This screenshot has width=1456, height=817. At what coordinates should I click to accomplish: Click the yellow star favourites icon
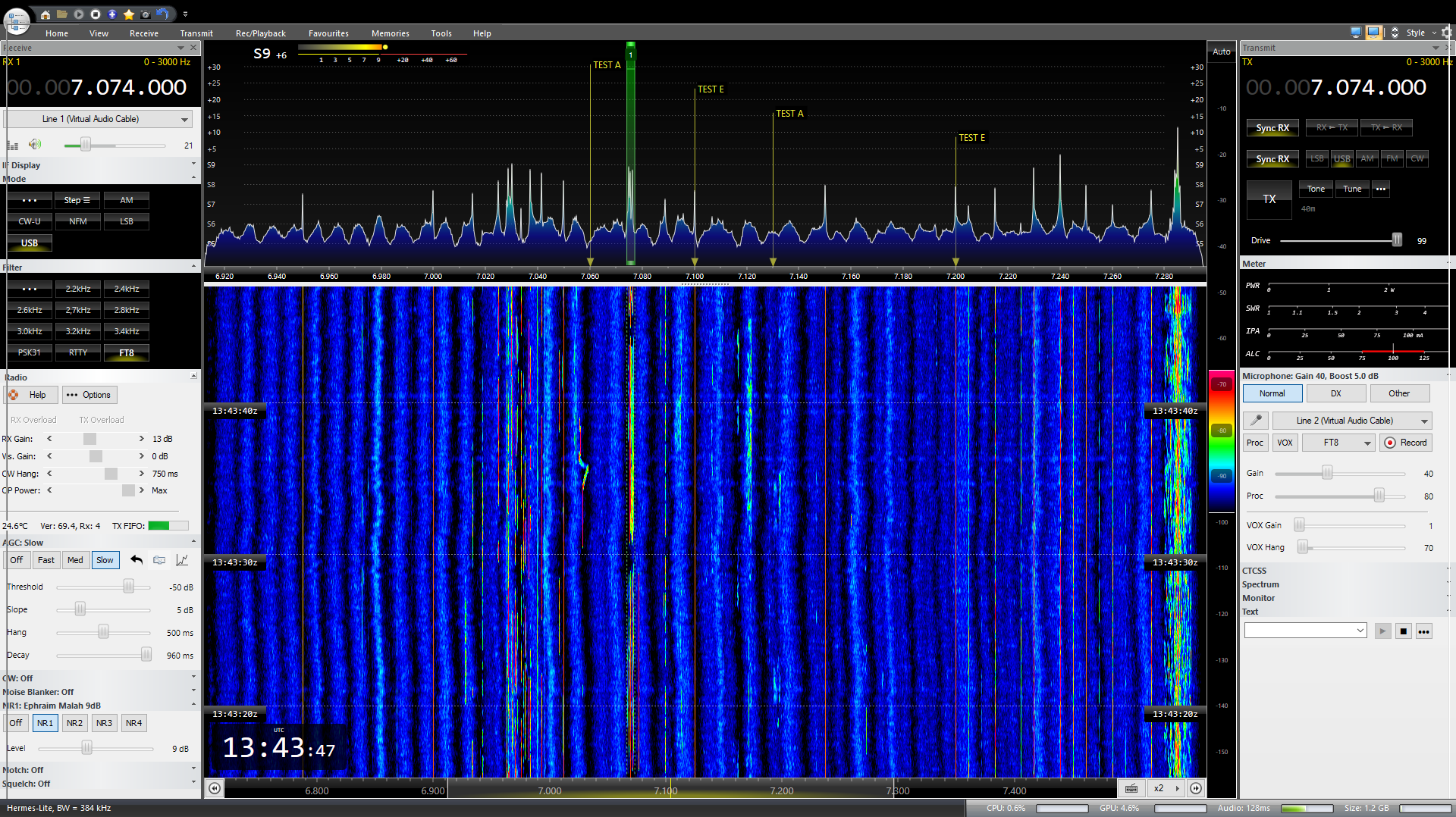tap(129, 14)
